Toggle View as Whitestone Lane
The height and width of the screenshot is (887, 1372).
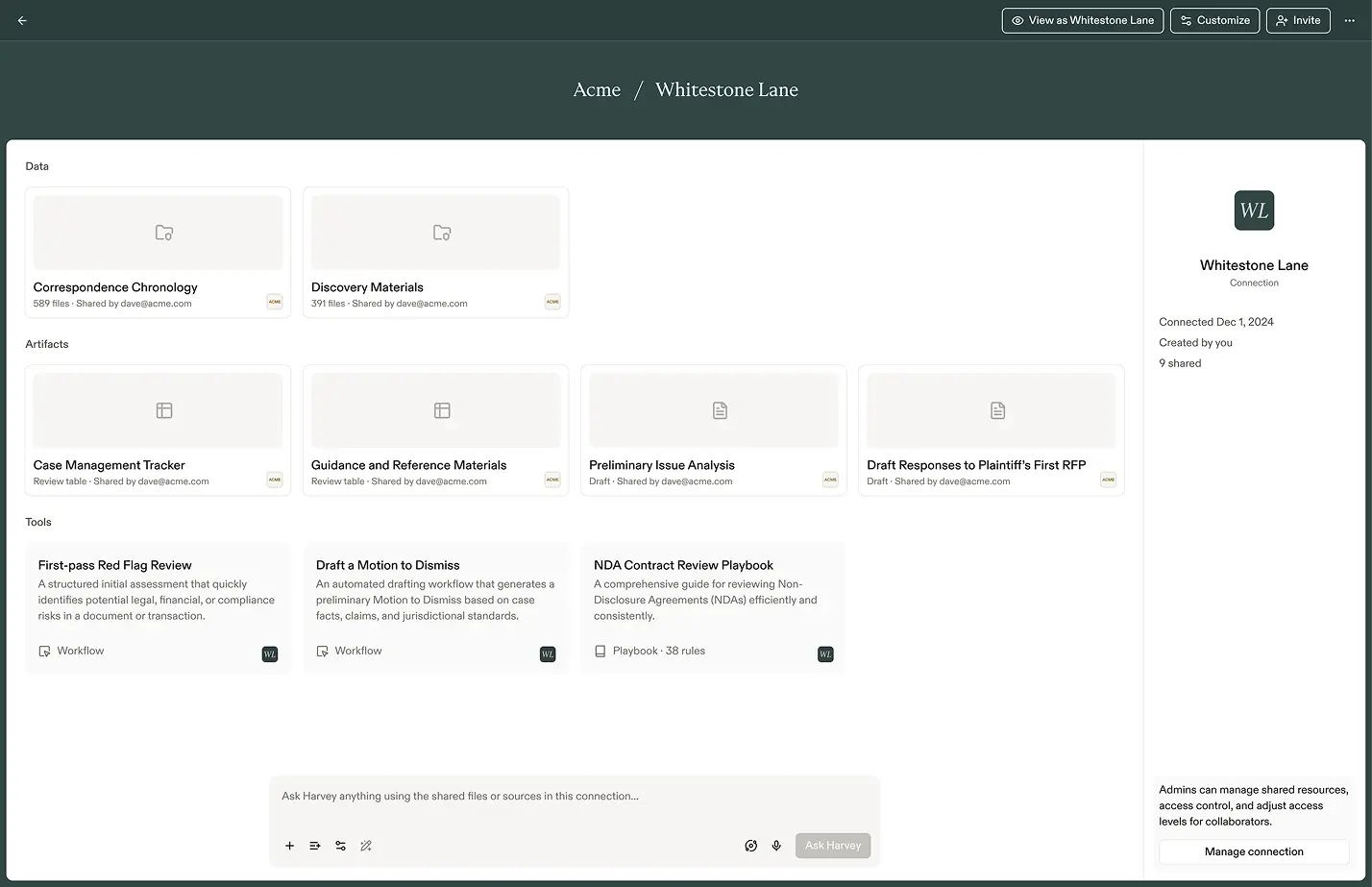point(1082,20)
